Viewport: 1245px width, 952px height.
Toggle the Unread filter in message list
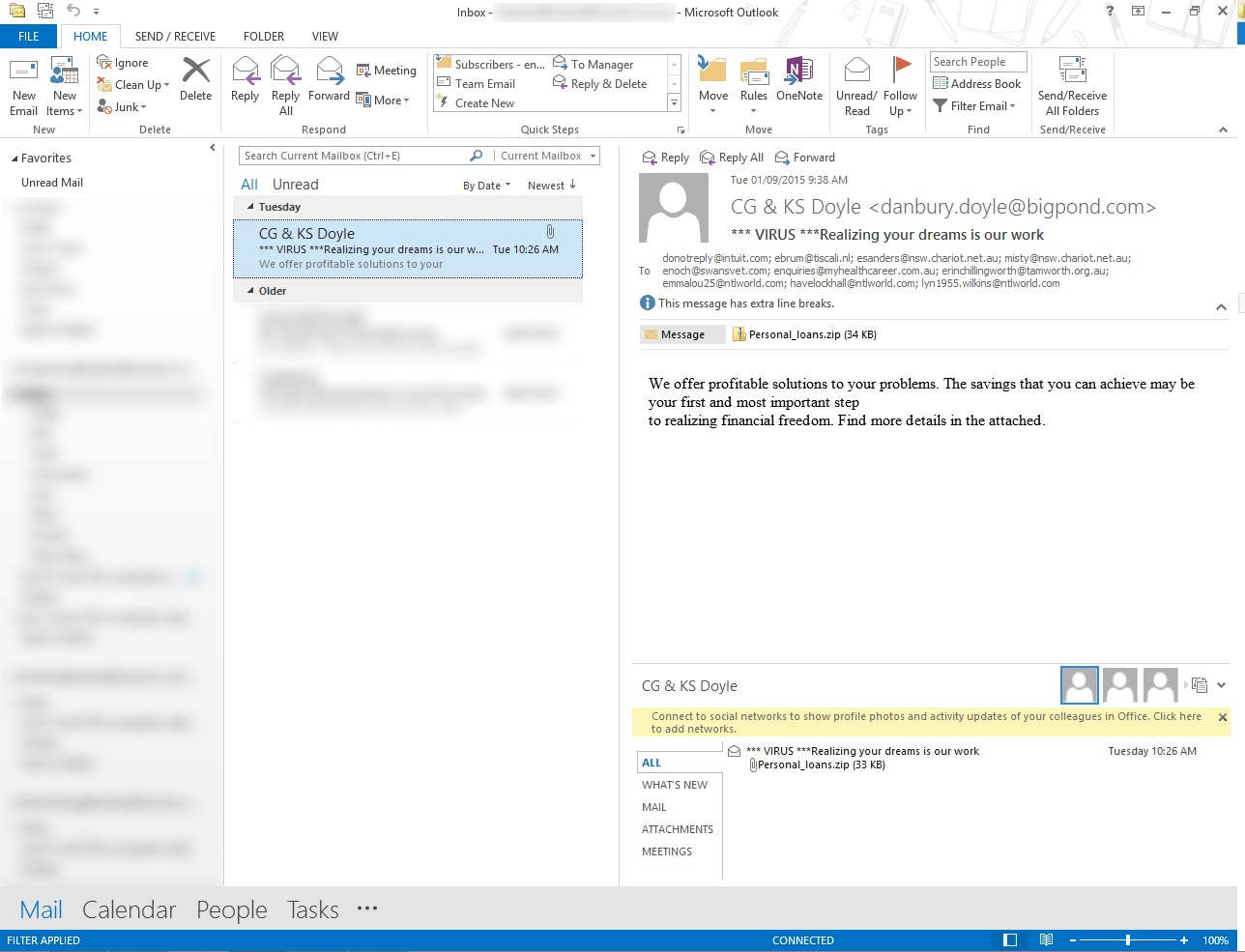pos(295,185)
